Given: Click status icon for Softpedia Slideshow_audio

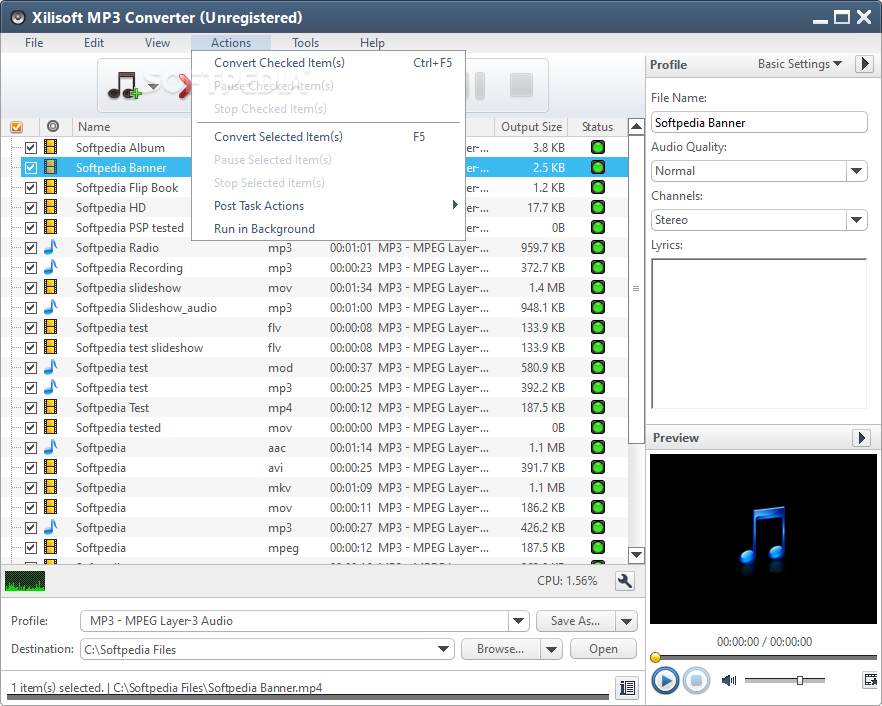Looking at the screenshot, I should [x=598, y=308].
